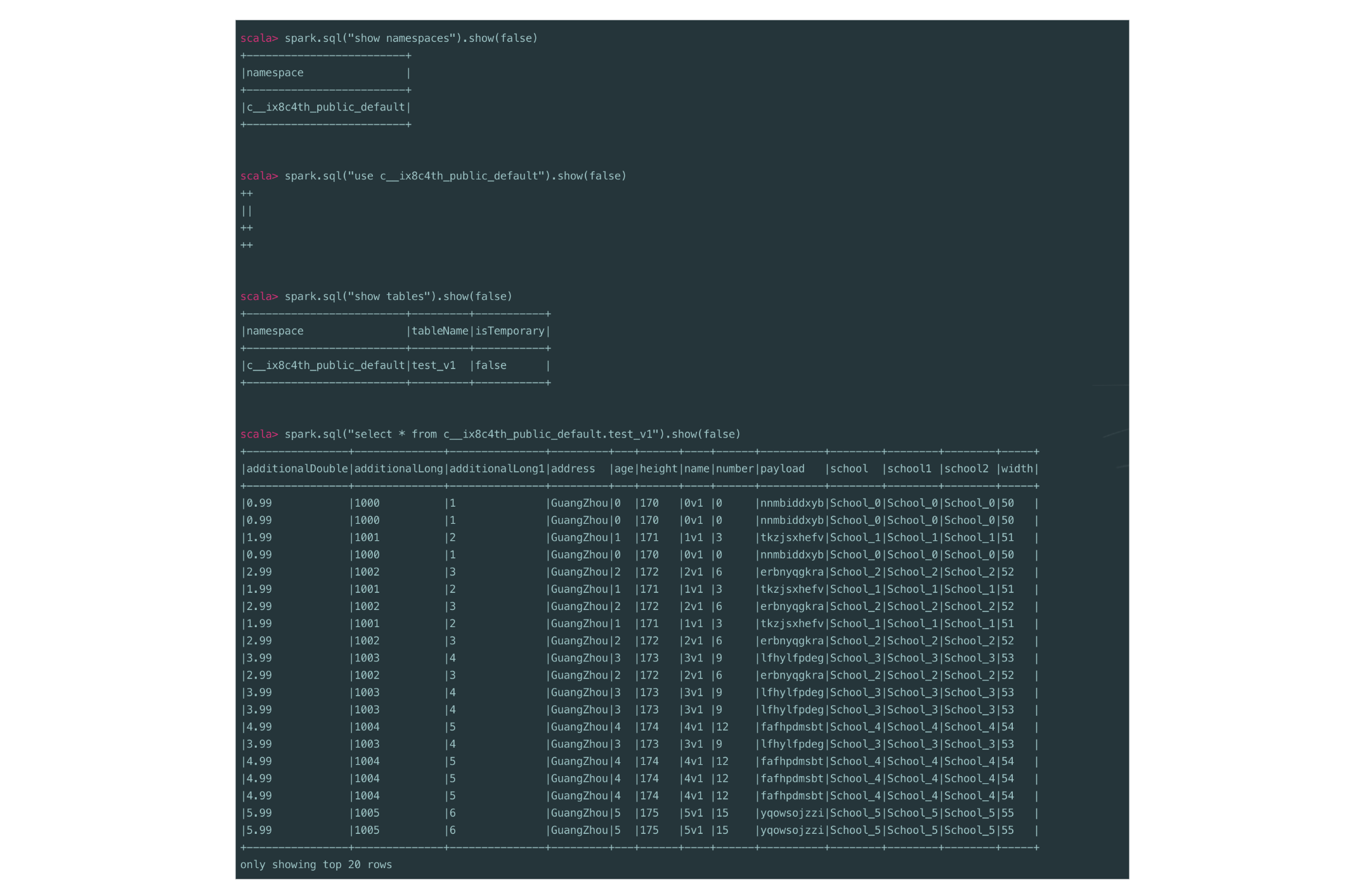Click the tableName column header
Image resolution: width=1361 pixels, height=896 pixels.
[x=440, y=331]
